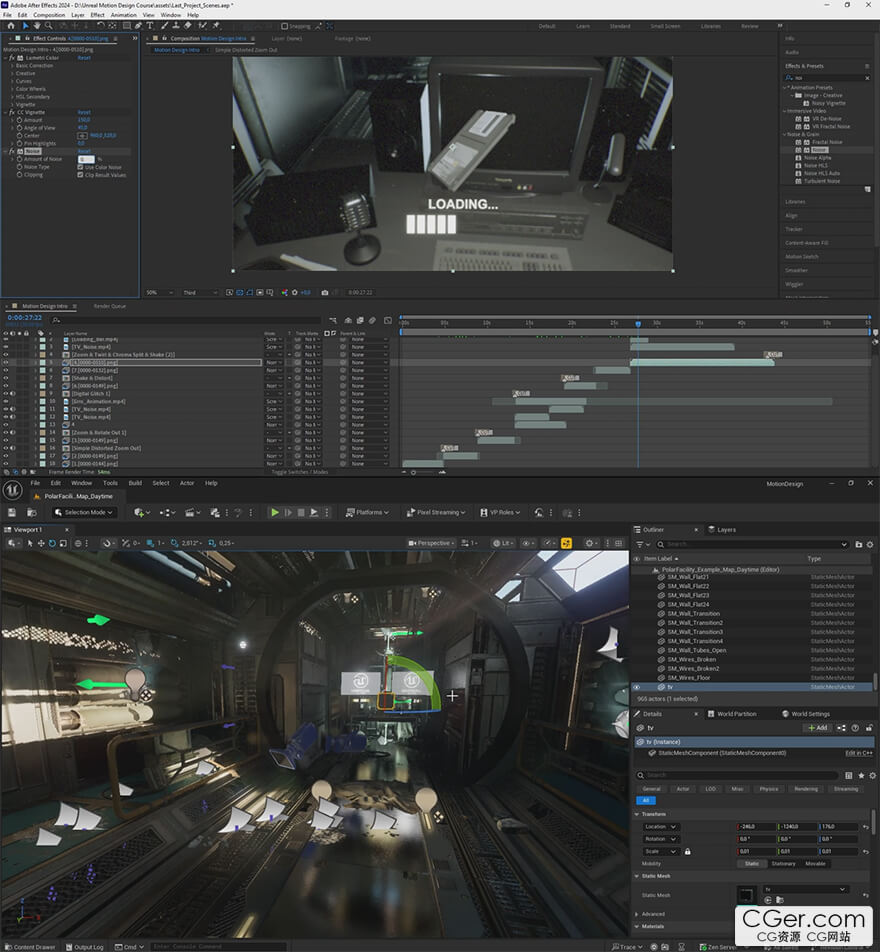Image resolution: width=880 pixels, height=952 pixels.
Task: Select the Hand tool in After Effects
Action: coord(36,26)
